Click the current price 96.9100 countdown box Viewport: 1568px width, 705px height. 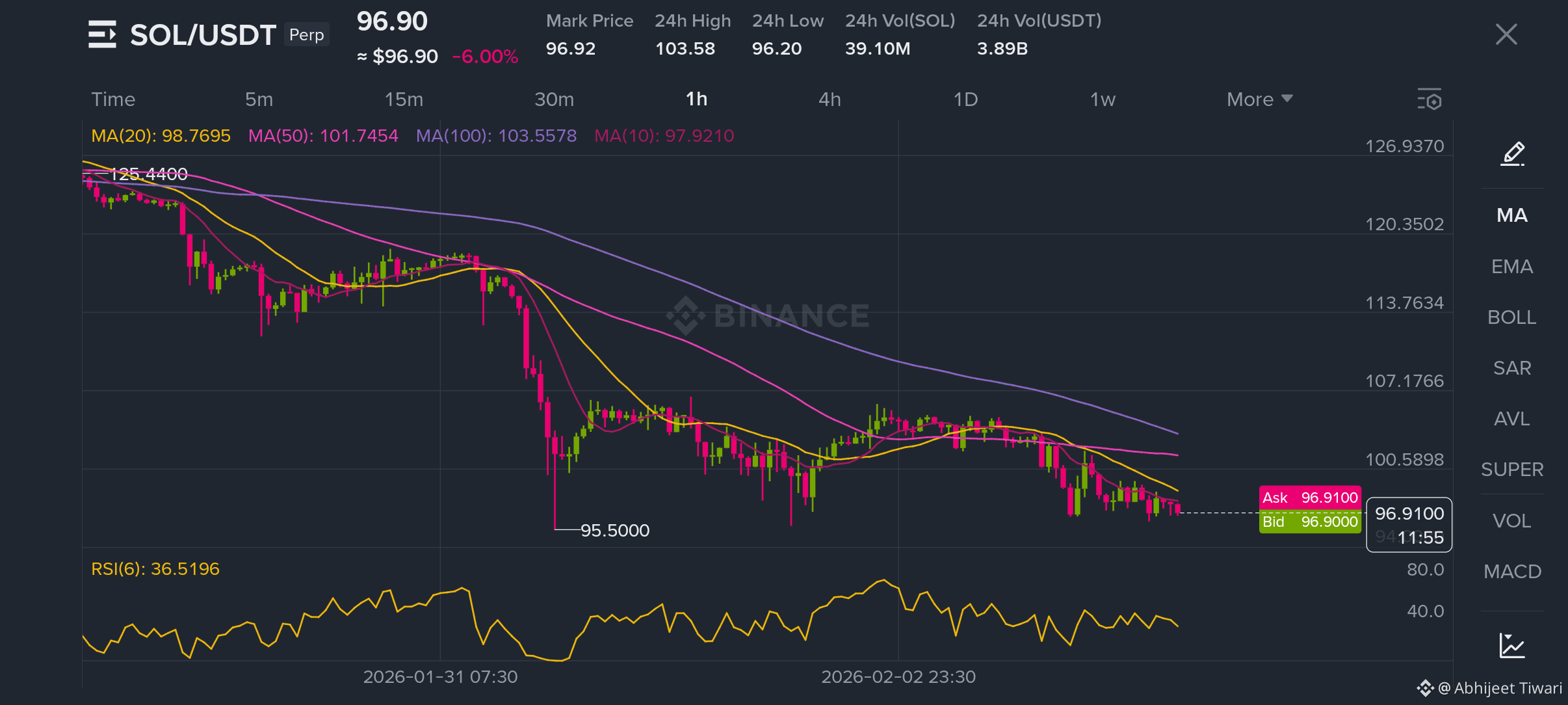click(x=1409, y=525)
